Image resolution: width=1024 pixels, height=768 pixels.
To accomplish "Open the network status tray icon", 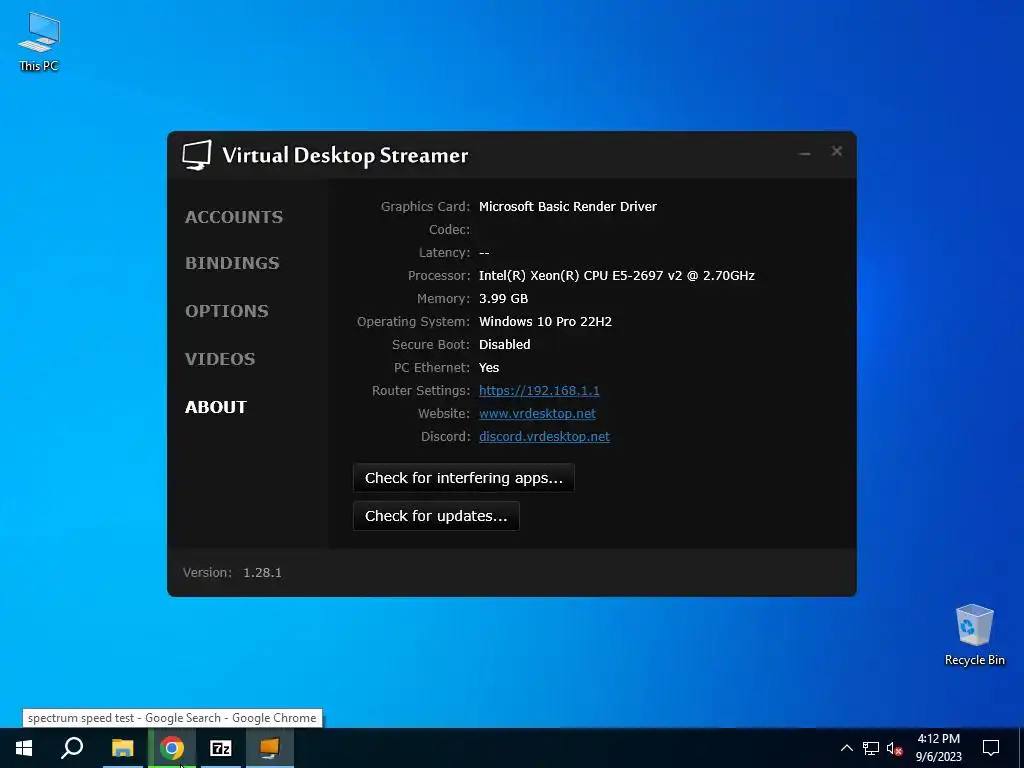I will click(871, 748).
